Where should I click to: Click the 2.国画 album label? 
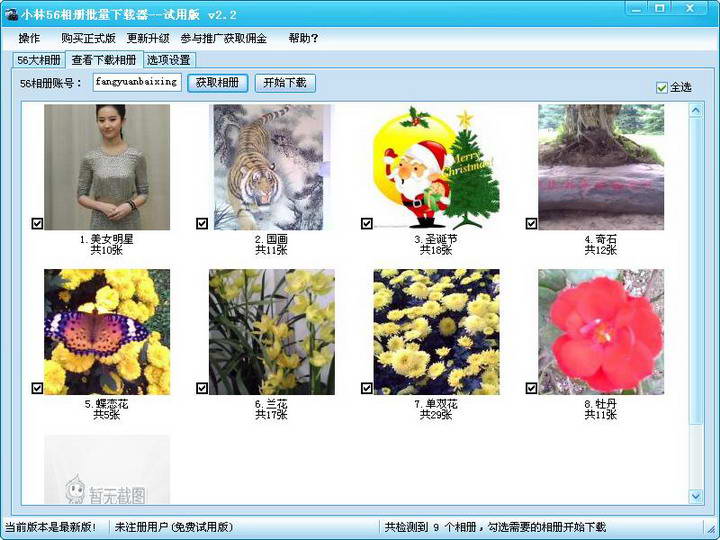271,239
